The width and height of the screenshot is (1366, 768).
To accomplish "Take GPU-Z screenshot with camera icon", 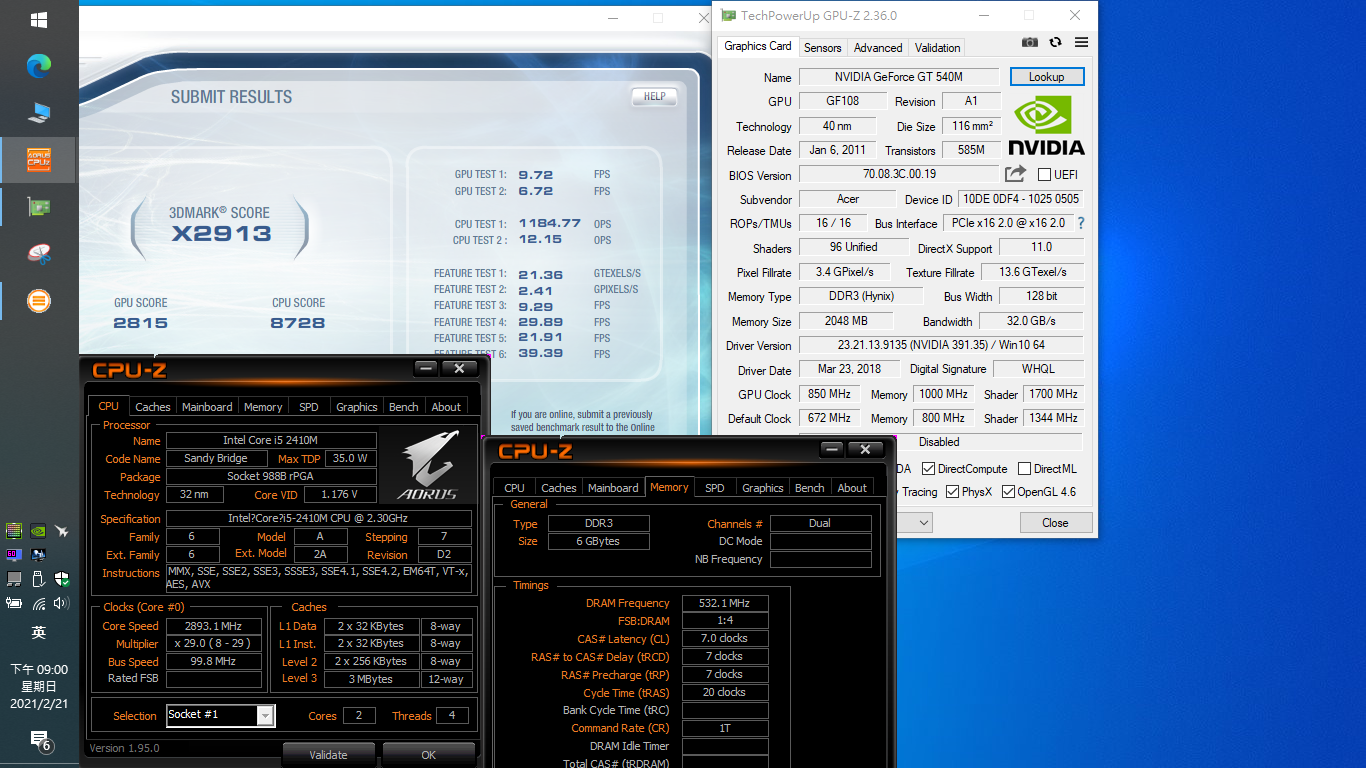I will click(1030, 43).
